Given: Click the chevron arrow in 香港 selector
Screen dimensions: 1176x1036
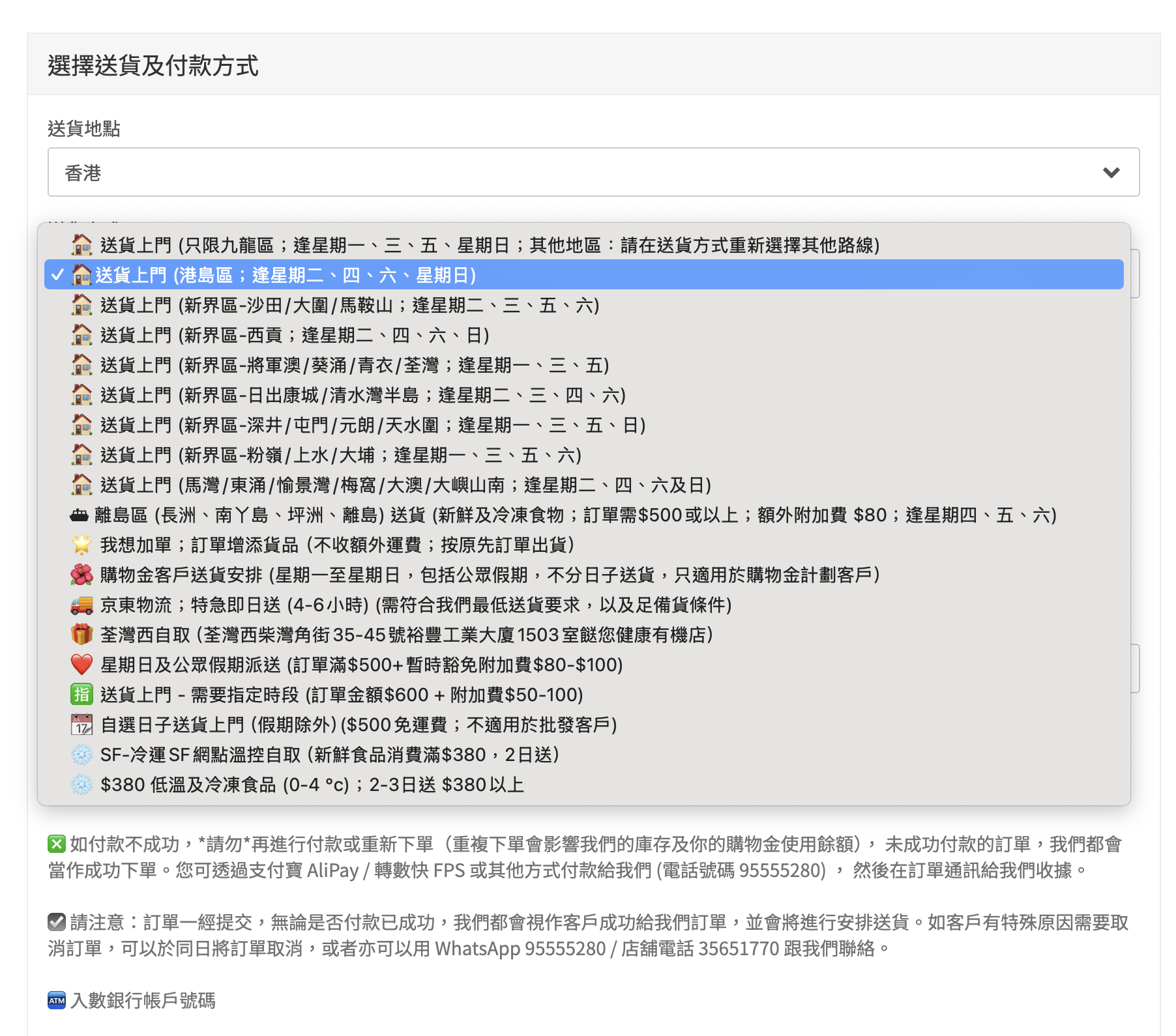Looking at the screenshot, I should (x=1111, y=173).
